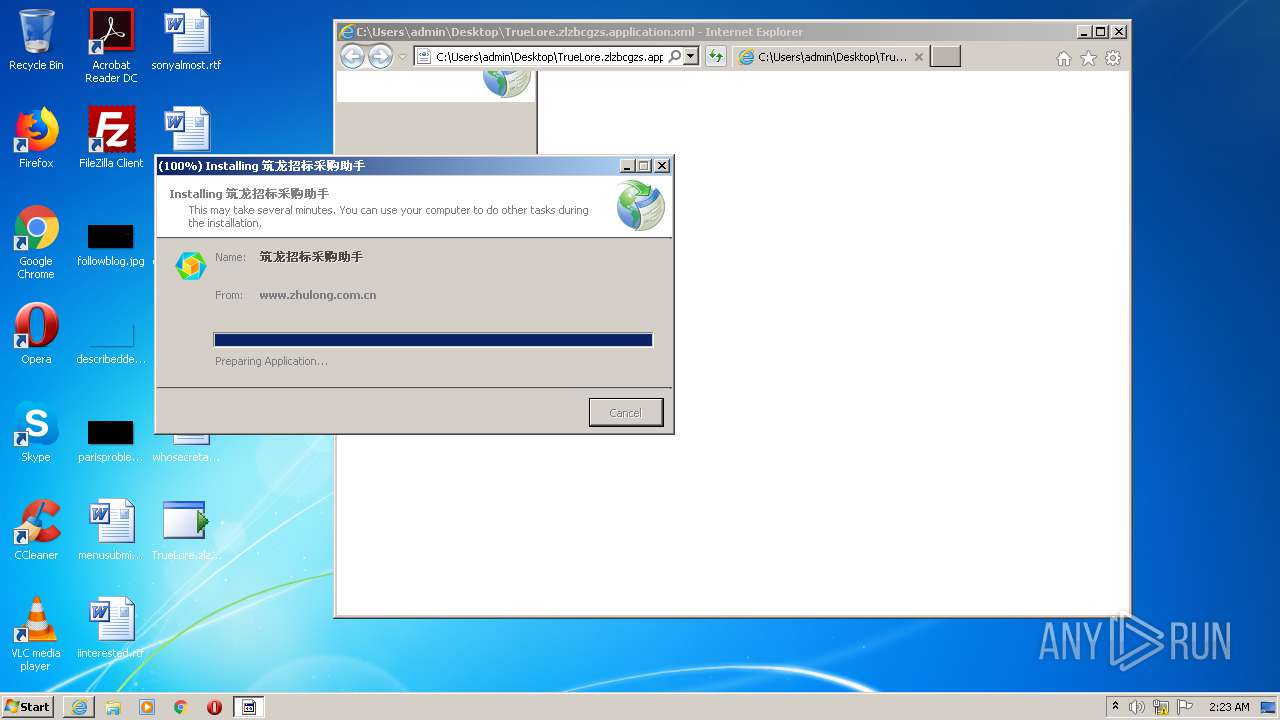Open Opera from the taskbar
This screenshot has width=1280, height=720.
(214, 707)
